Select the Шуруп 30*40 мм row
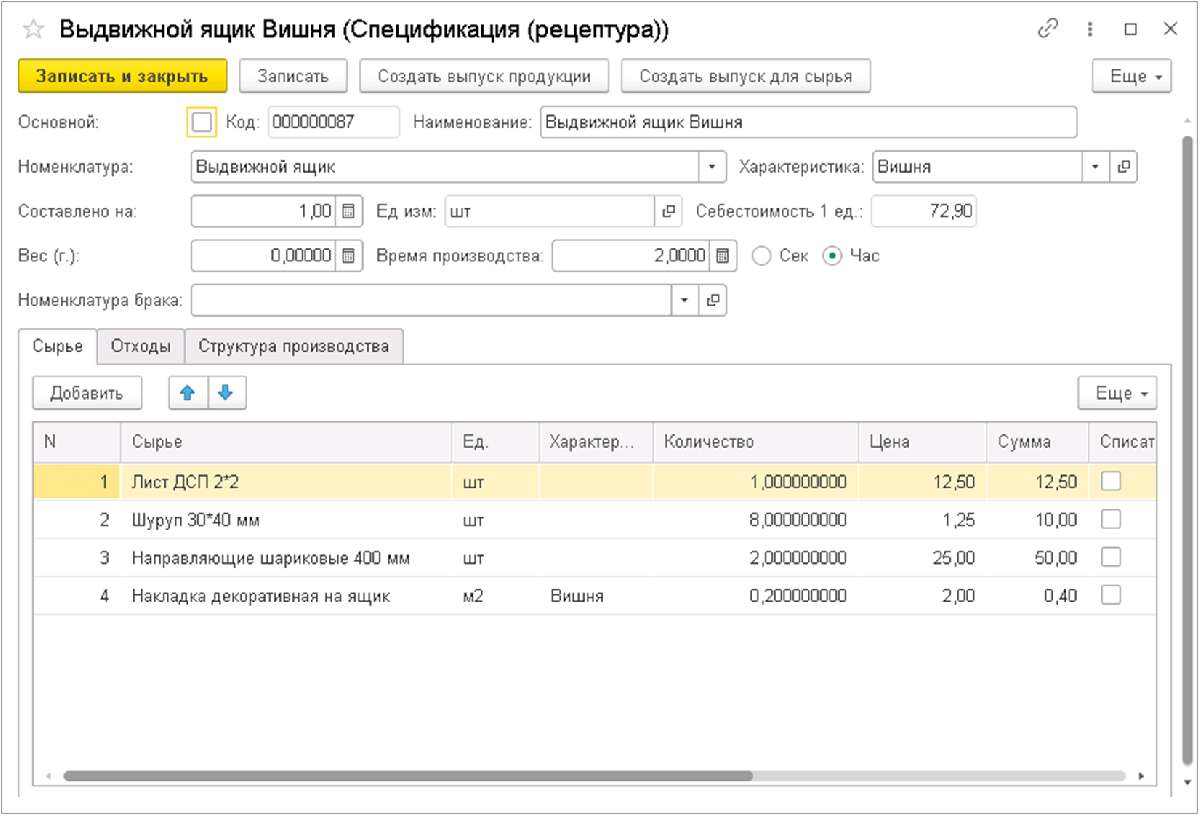 click(x=595, y=519)
